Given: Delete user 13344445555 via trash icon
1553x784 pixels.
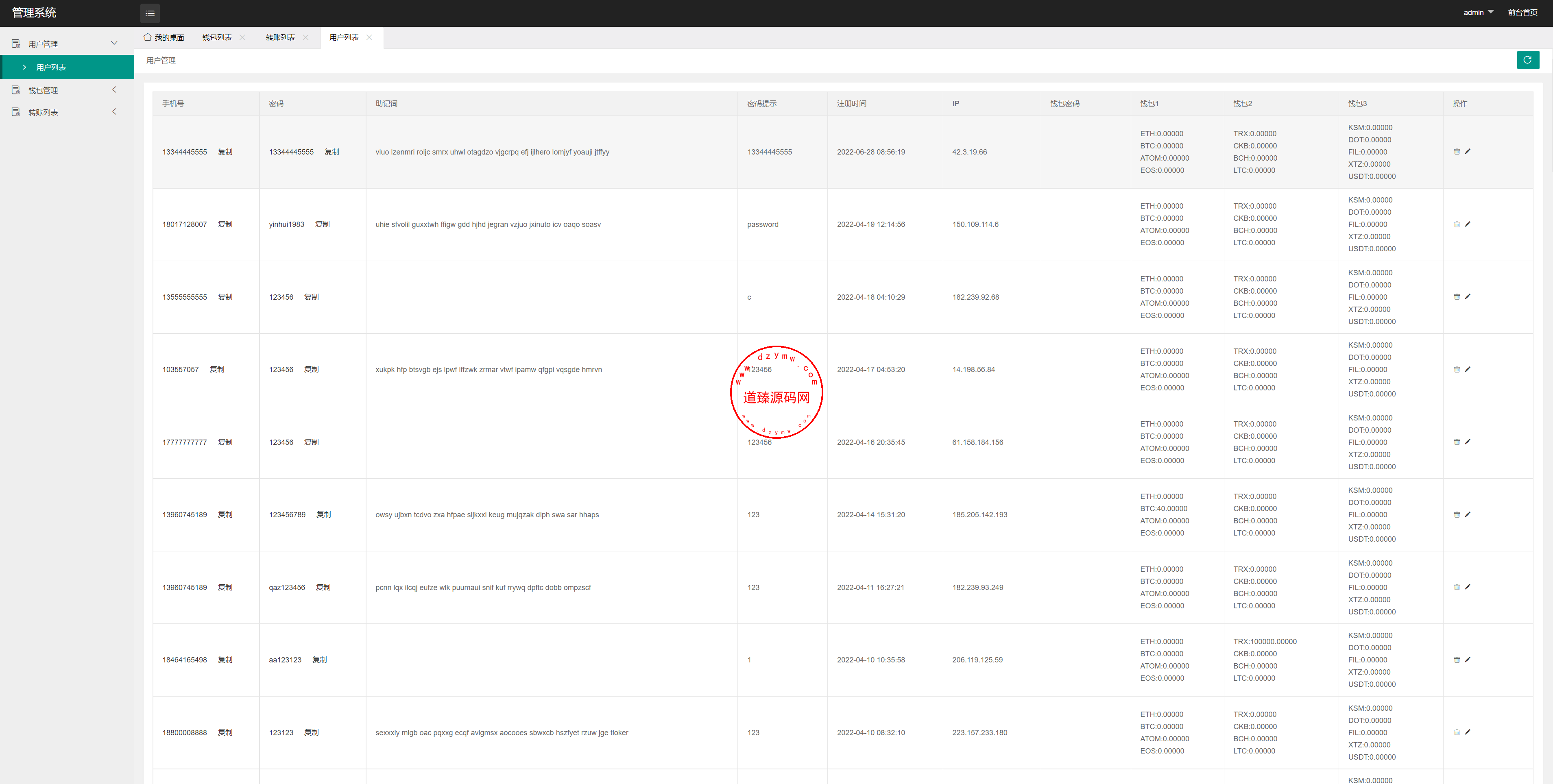Looking at the screenshot, I should pos(1457,152).
